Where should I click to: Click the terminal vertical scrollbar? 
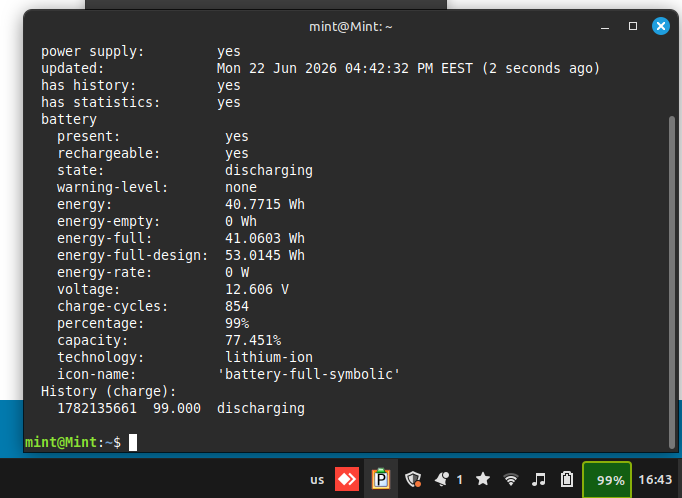(672, 283)
